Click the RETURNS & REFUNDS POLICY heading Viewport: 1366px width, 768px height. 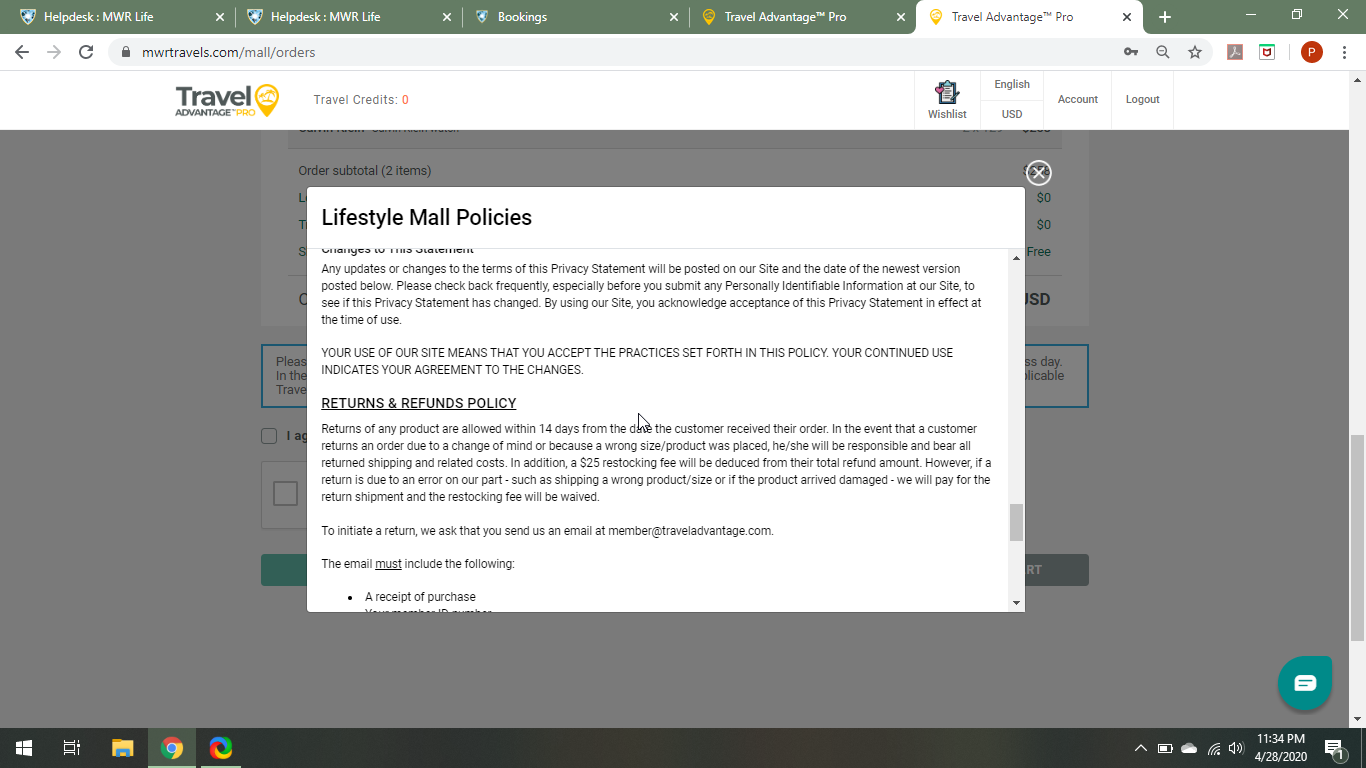coord(419,404)
